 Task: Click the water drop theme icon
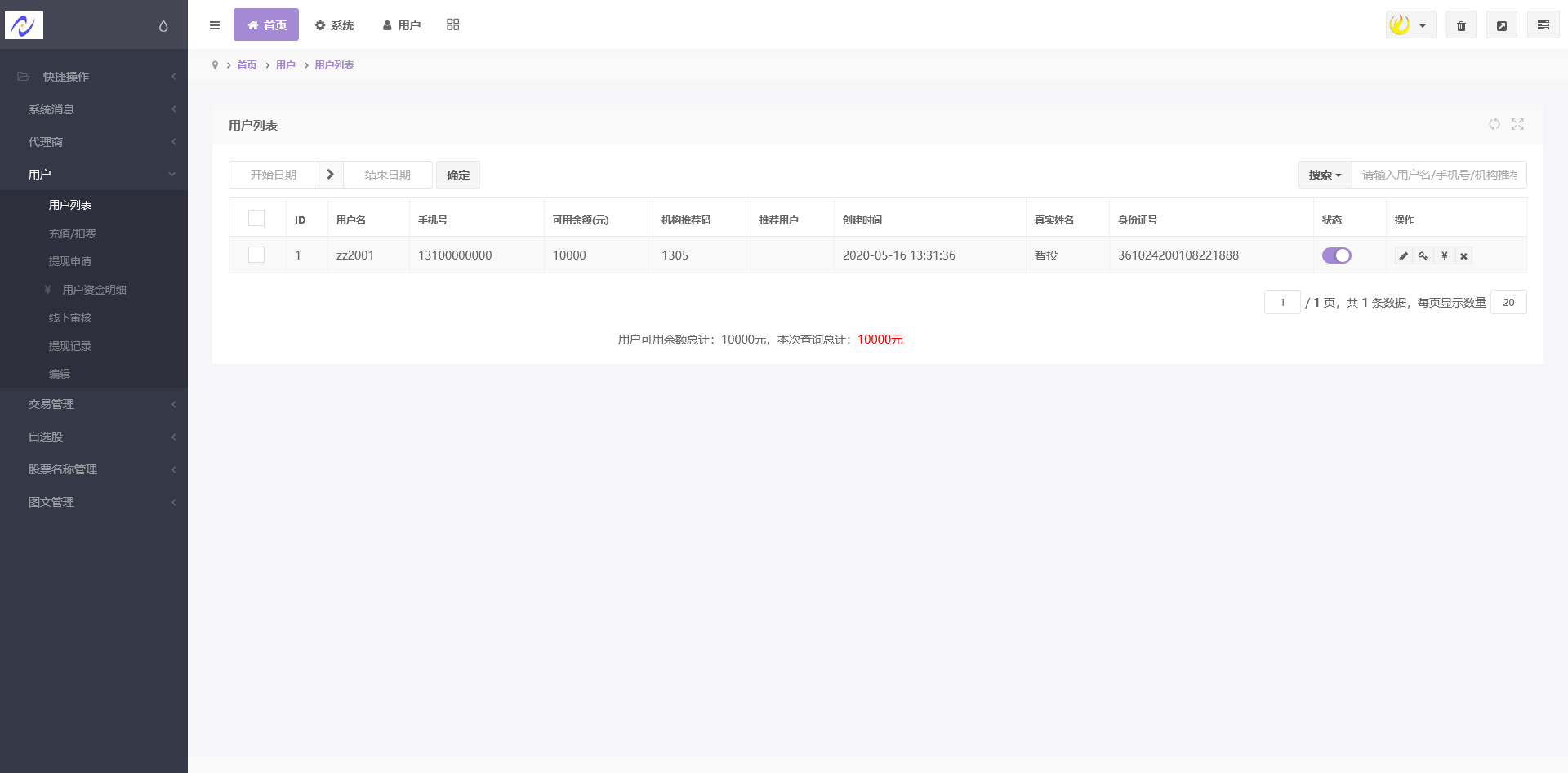coord(163,26)
